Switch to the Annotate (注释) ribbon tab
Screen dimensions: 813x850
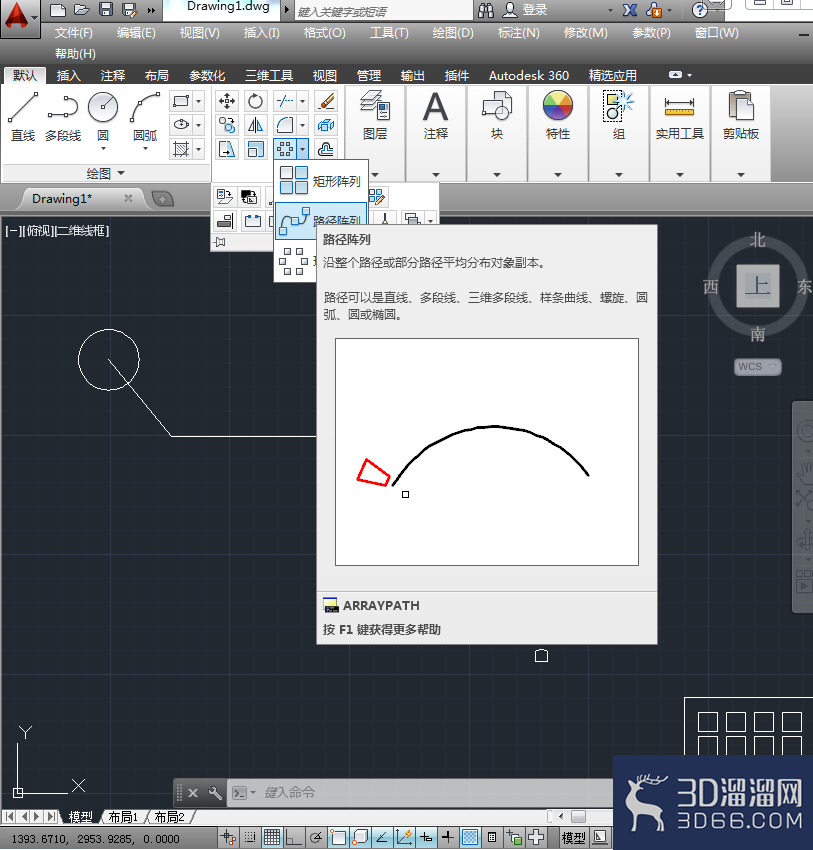pos(113,75)
